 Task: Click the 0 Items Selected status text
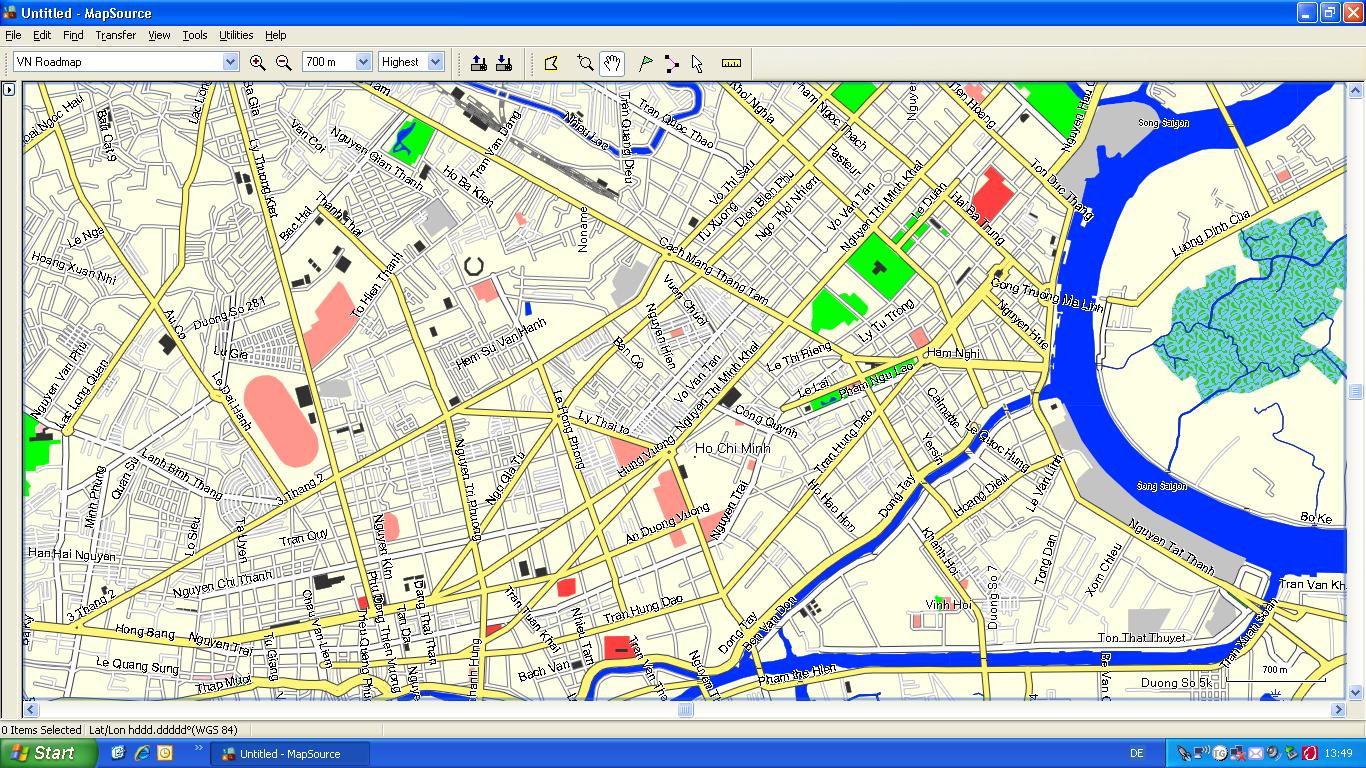[41, 730]
